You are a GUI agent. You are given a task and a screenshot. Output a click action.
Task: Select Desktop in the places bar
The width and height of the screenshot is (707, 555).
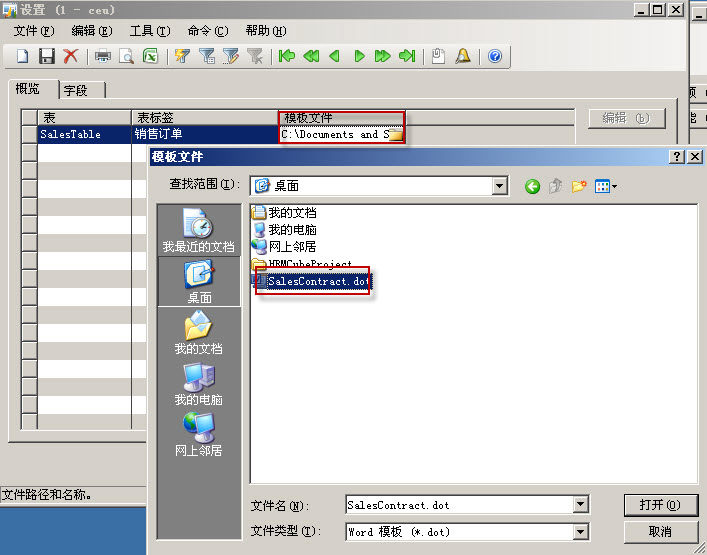click(x=199, y=282)
